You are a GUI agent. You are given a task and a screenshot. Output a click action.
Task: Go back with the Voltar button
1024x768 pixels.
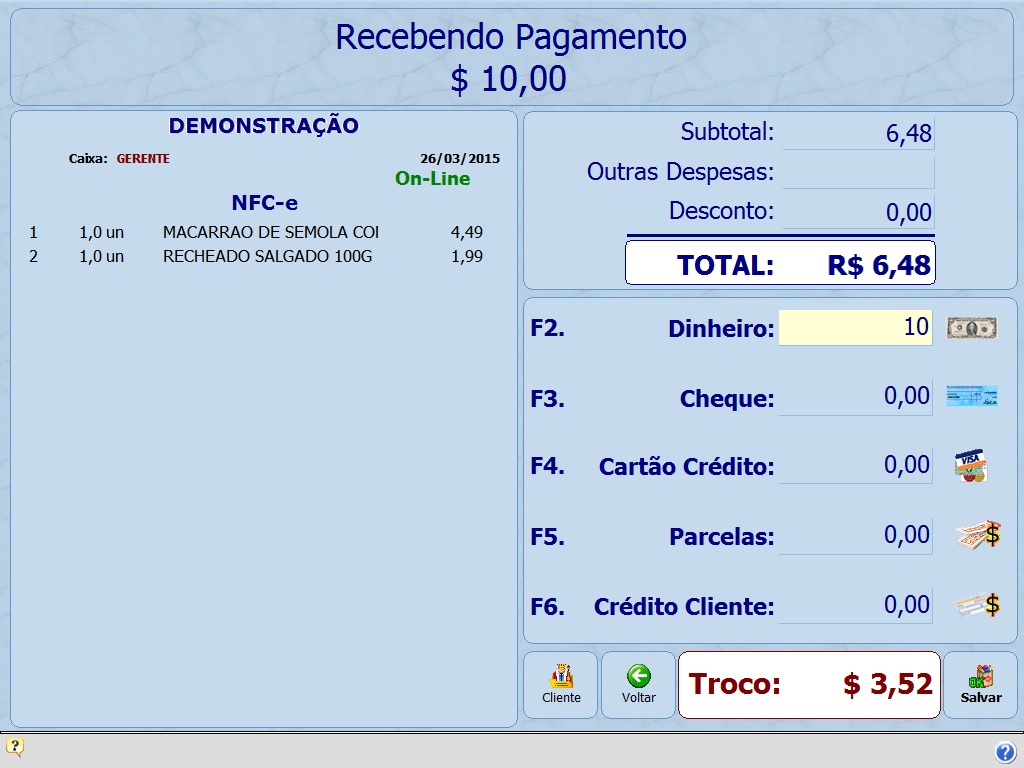638,684
